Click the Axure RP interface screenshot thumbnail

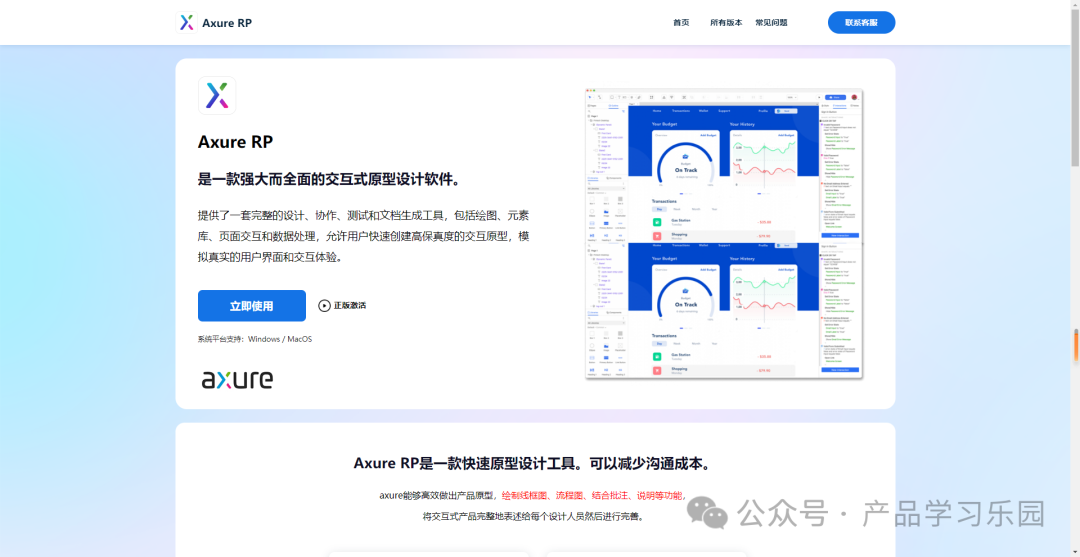(x=724, y=233)
